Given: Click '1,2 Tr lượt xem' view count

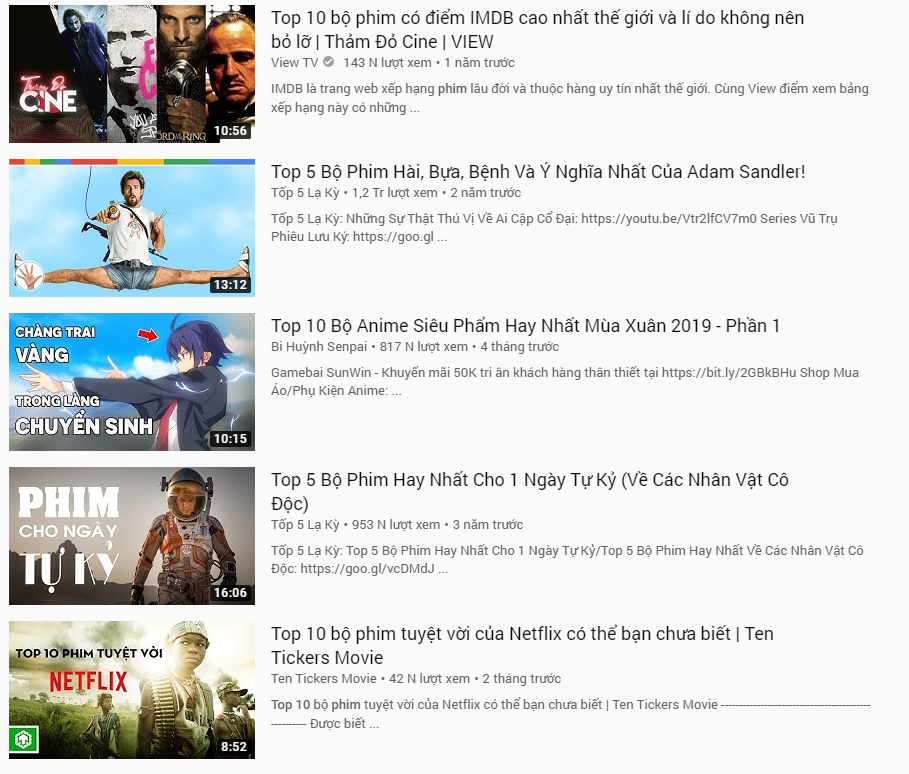Looking at the screenshot, I should (395, 192).
